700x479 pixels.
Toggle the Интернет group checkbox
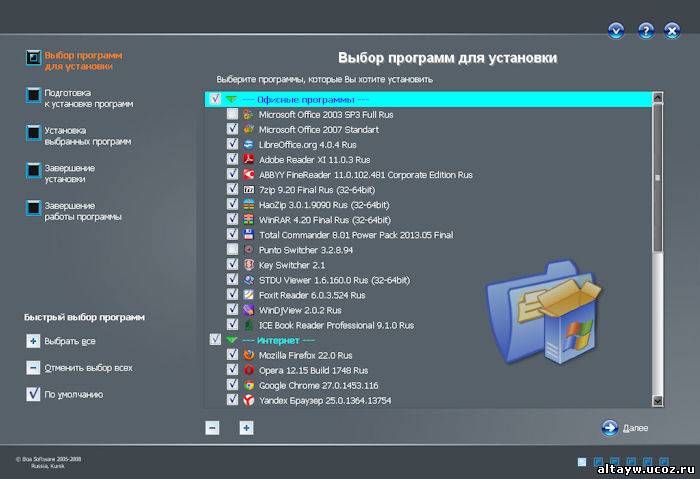pos(215,340)
